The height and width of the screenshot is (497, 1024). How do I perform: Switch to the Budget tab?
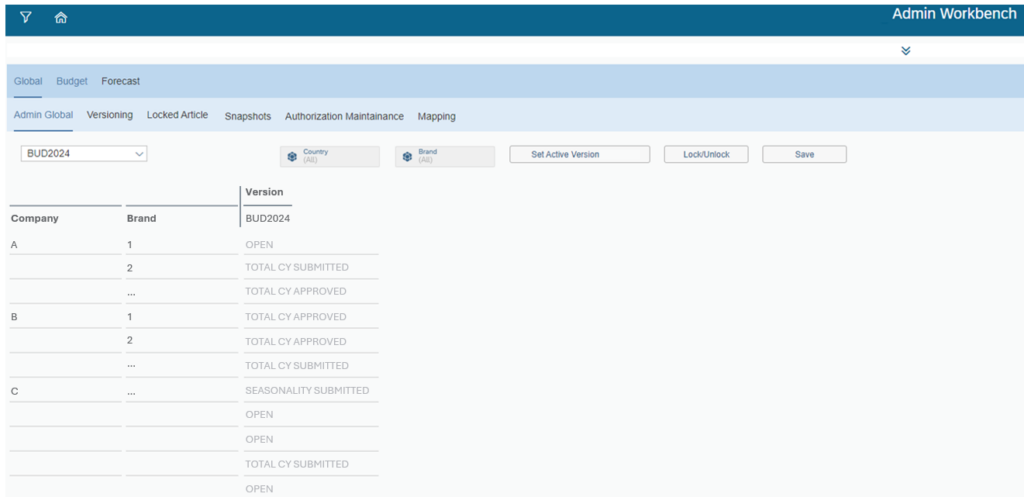pos(72,81)
